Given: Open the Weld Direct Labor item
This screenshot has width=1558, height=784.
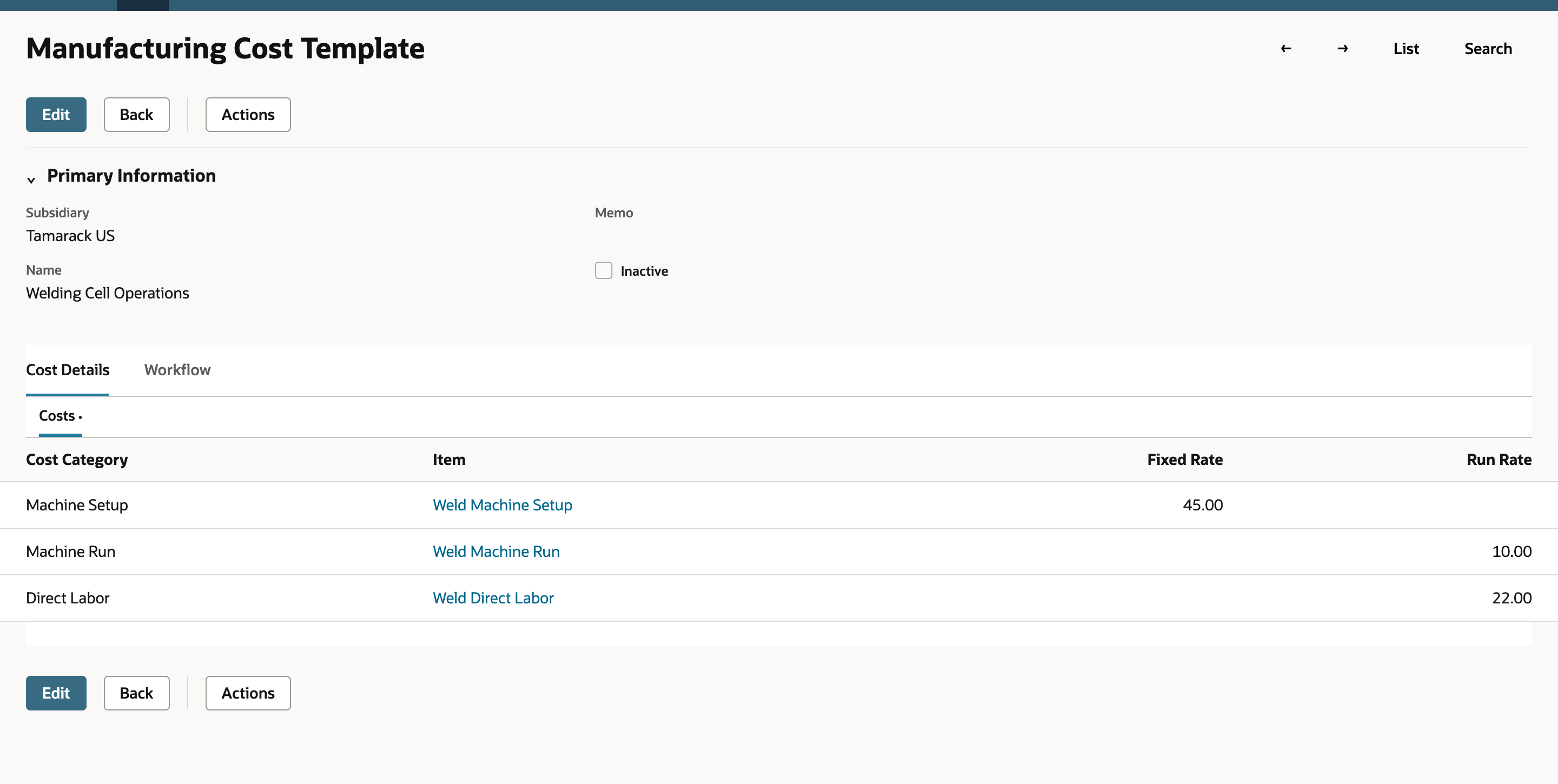Looking at the screenshot, I should pos(493,598).
